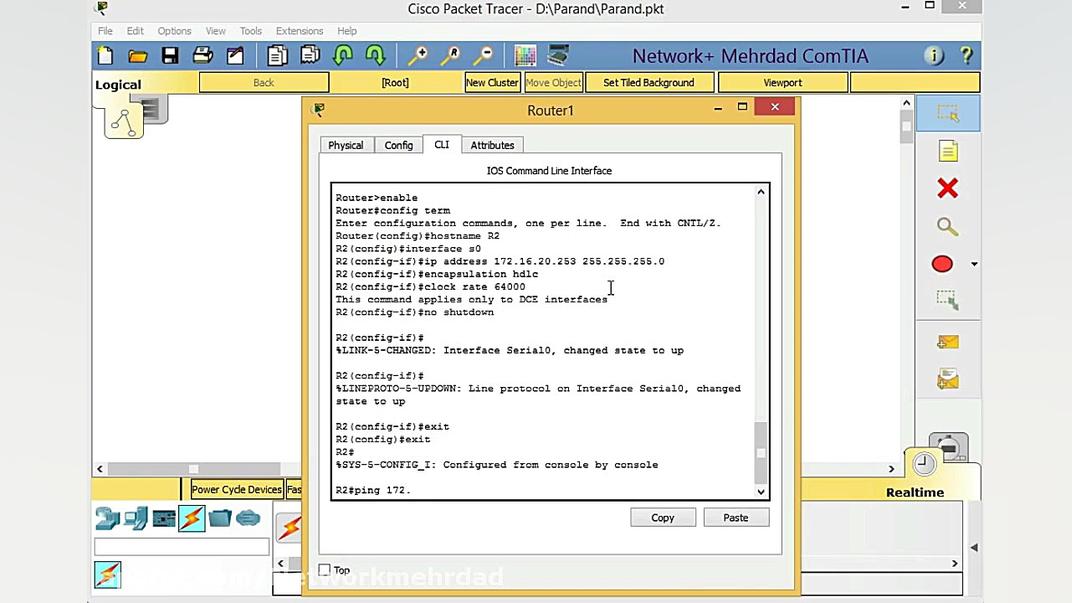
Task: Open the shape tool dropdown arrow
Action: (974, 264)
